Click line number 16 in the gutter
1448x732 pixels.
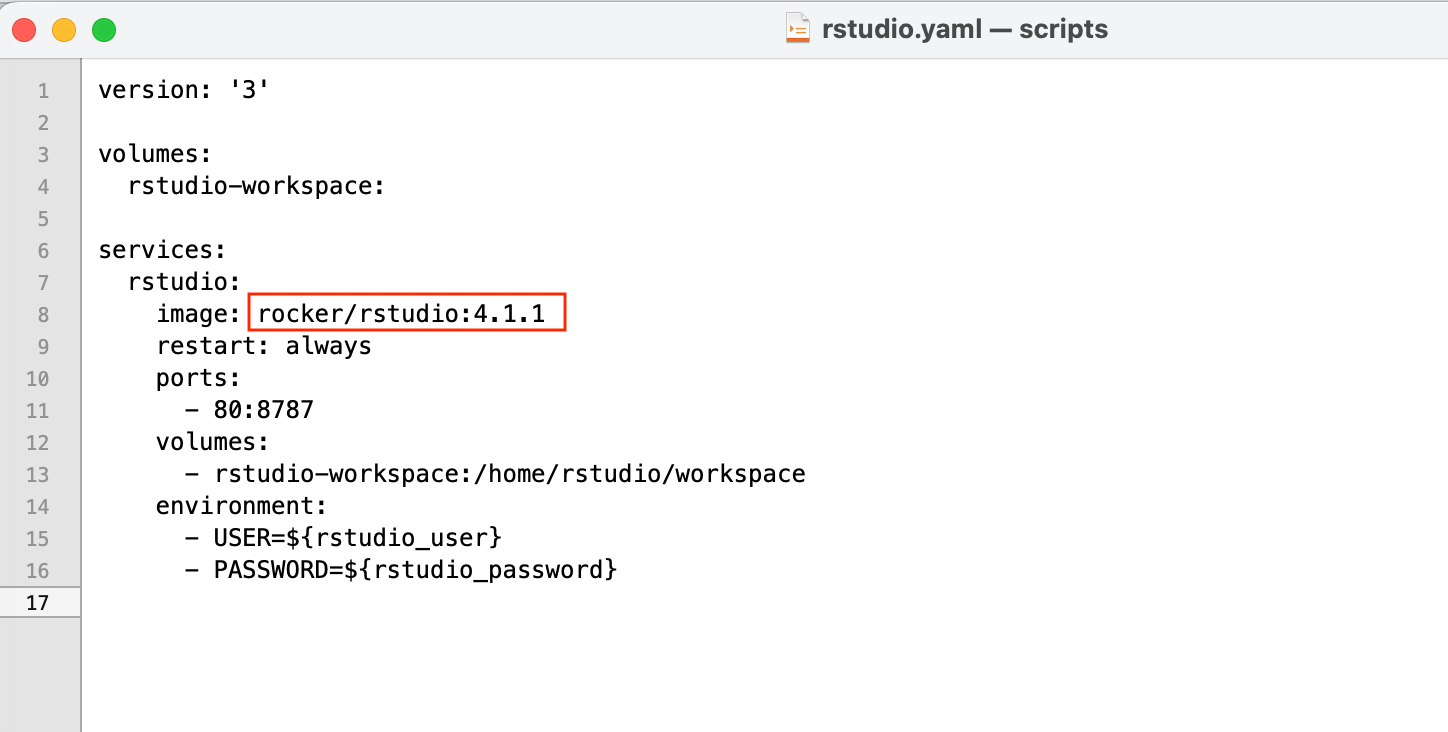(x=38, y=571)
